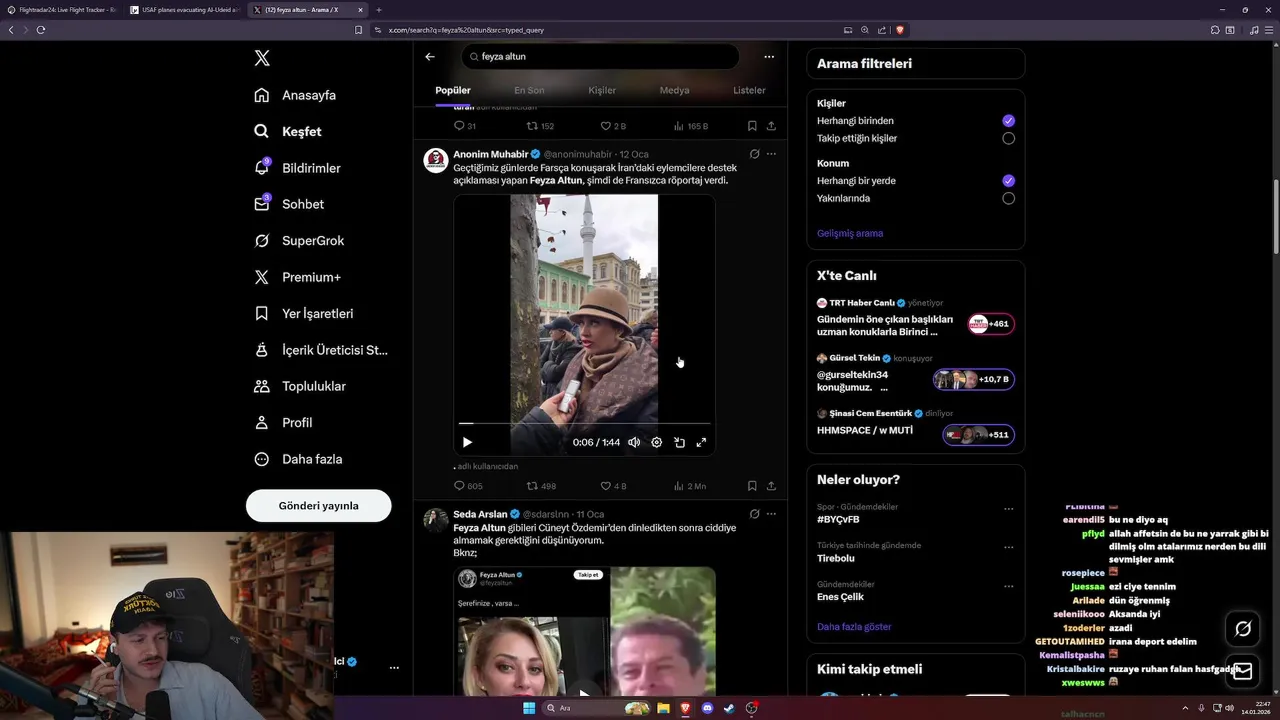The image size is (1280, 720).
Task: Open account switcher three-dot menu
Action: [x=394, y=667]
